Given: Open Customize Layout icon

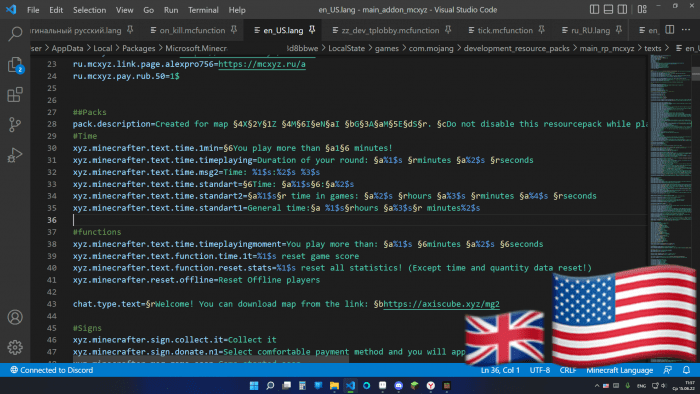Looking at the screenshot, I should click(x=642, y=9).
